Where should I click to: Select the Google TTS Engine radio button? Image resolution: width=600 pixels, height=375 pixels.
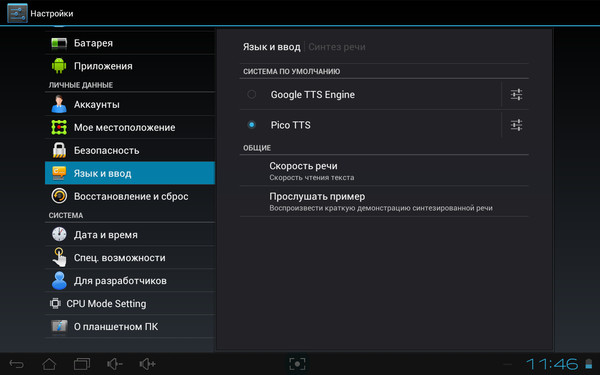[251, 94]
